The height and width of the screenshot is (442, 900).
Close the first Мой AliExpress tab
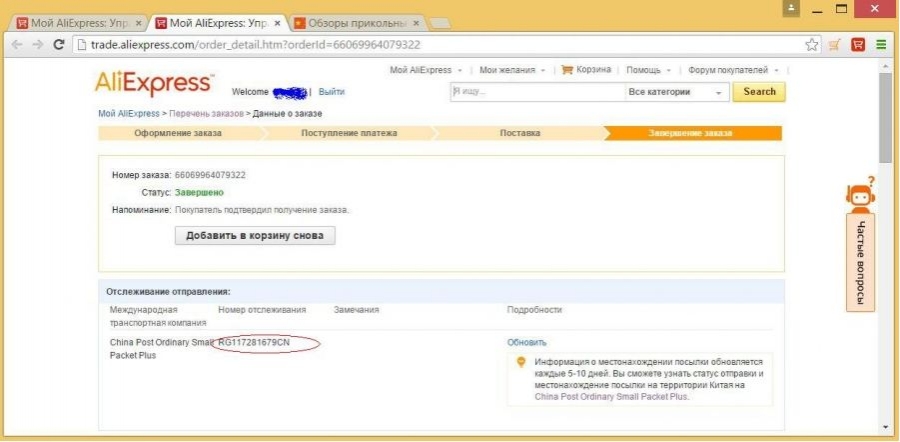pyautogui.click(x=138, y=24)
